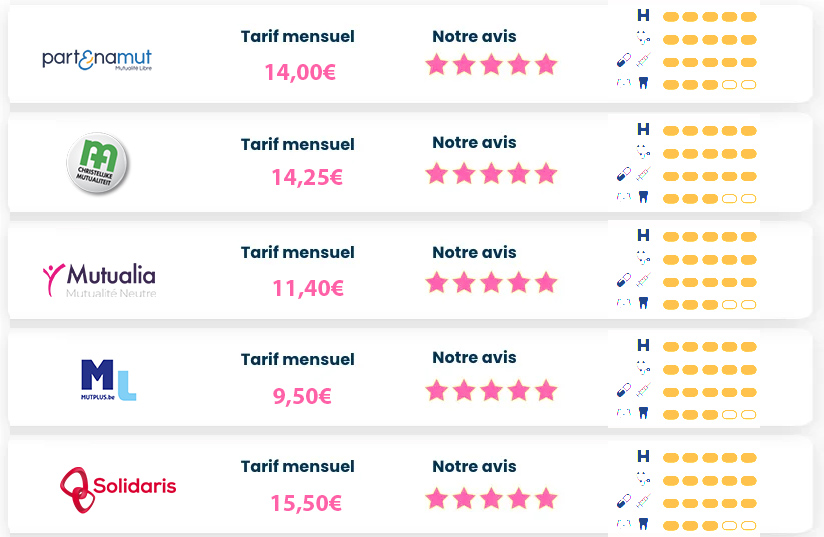Open the Solidaris logo
Viewport: 824px width, 537px height.
(118, 490)
